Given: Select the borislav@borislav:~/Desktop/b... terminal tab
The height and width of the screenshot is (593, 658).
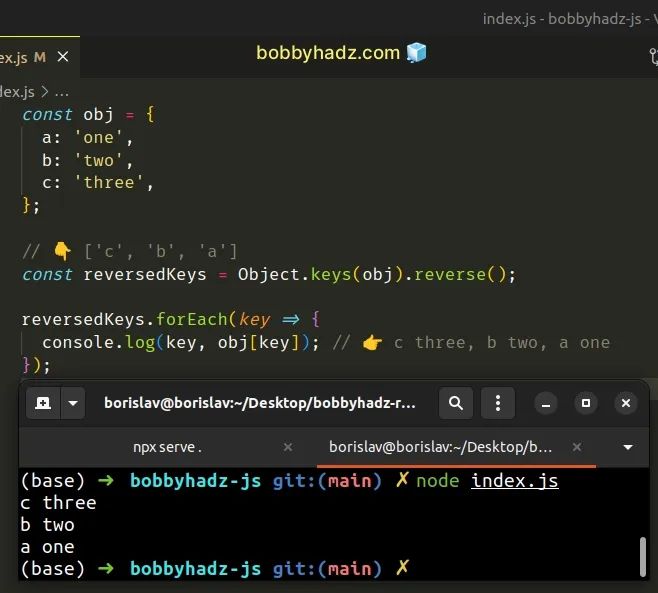Looking at the screenshot, I should click(441, 447).
